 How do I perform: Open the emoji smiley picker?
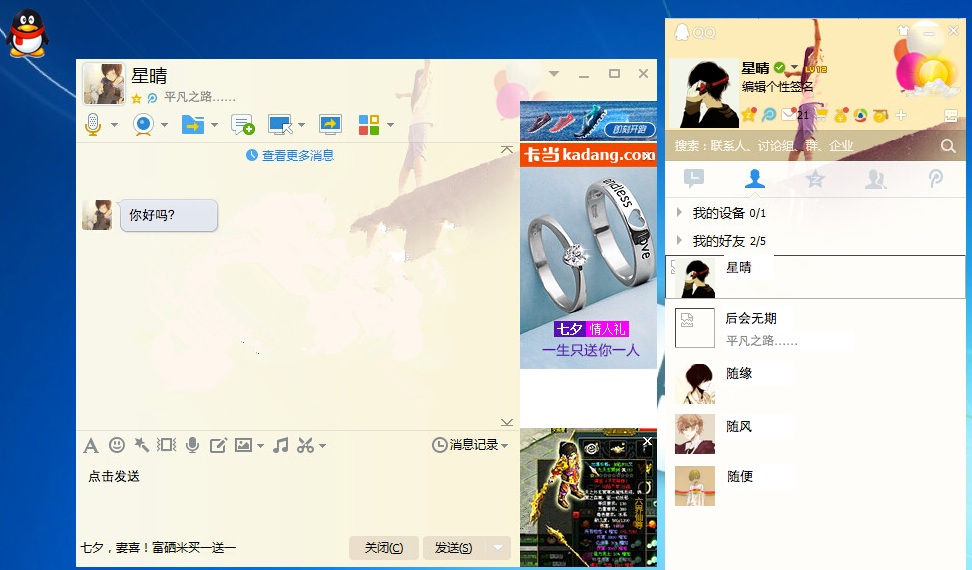(117, 445)
